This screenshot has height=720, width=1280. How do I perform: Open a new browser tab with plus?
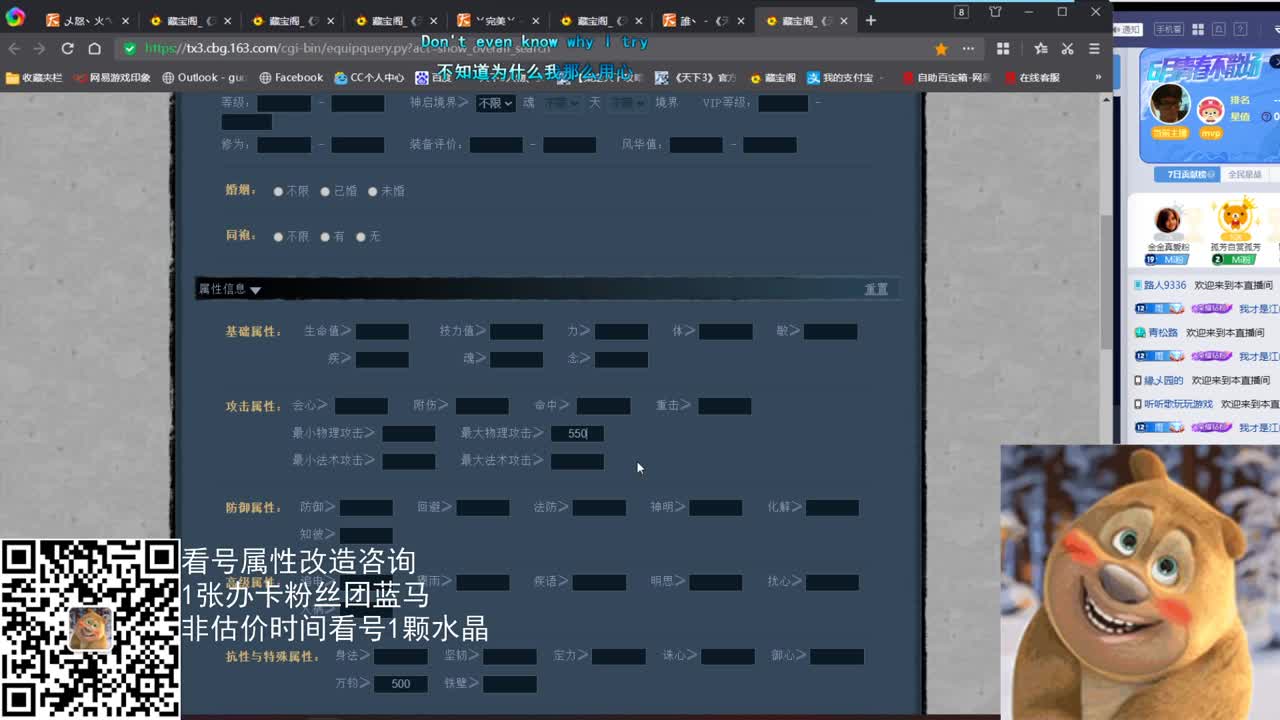(x=871, y=20)
